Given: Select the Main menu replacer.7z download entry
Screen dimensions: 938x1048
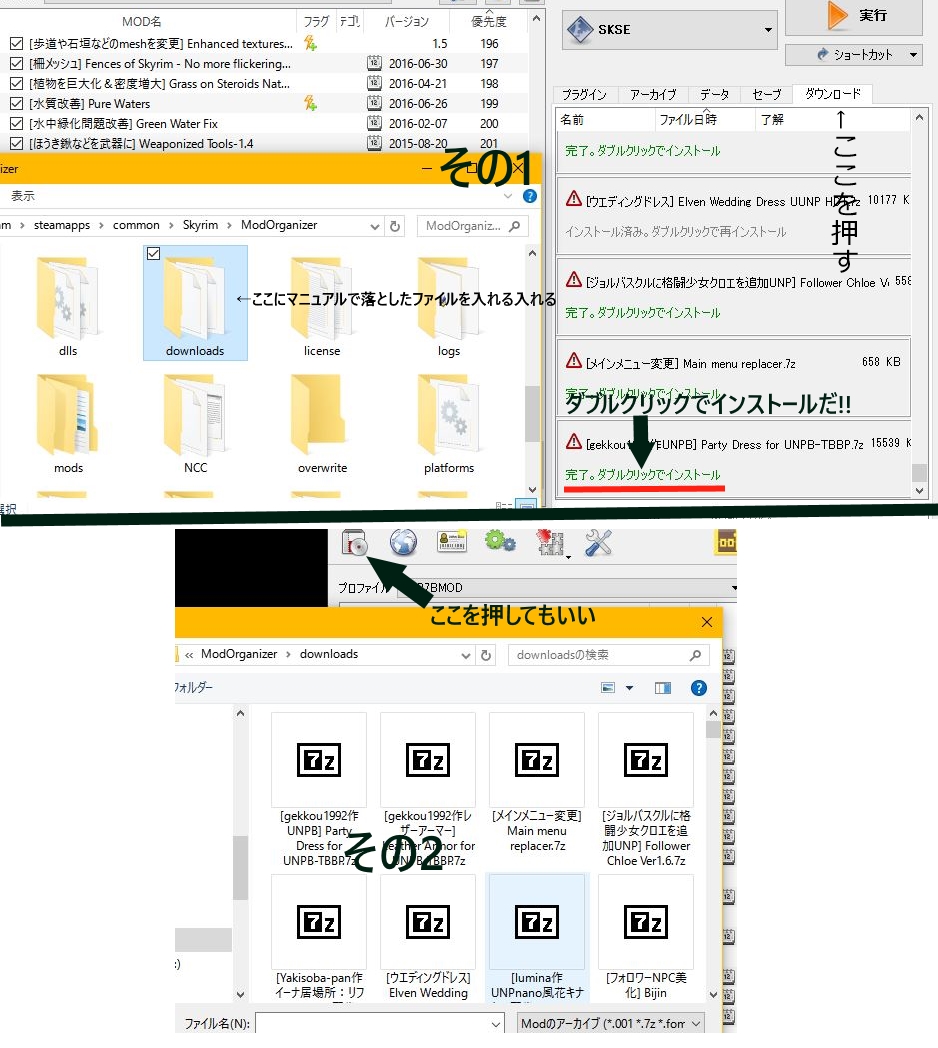Looking at the screenshot, I should click(733, 378).
